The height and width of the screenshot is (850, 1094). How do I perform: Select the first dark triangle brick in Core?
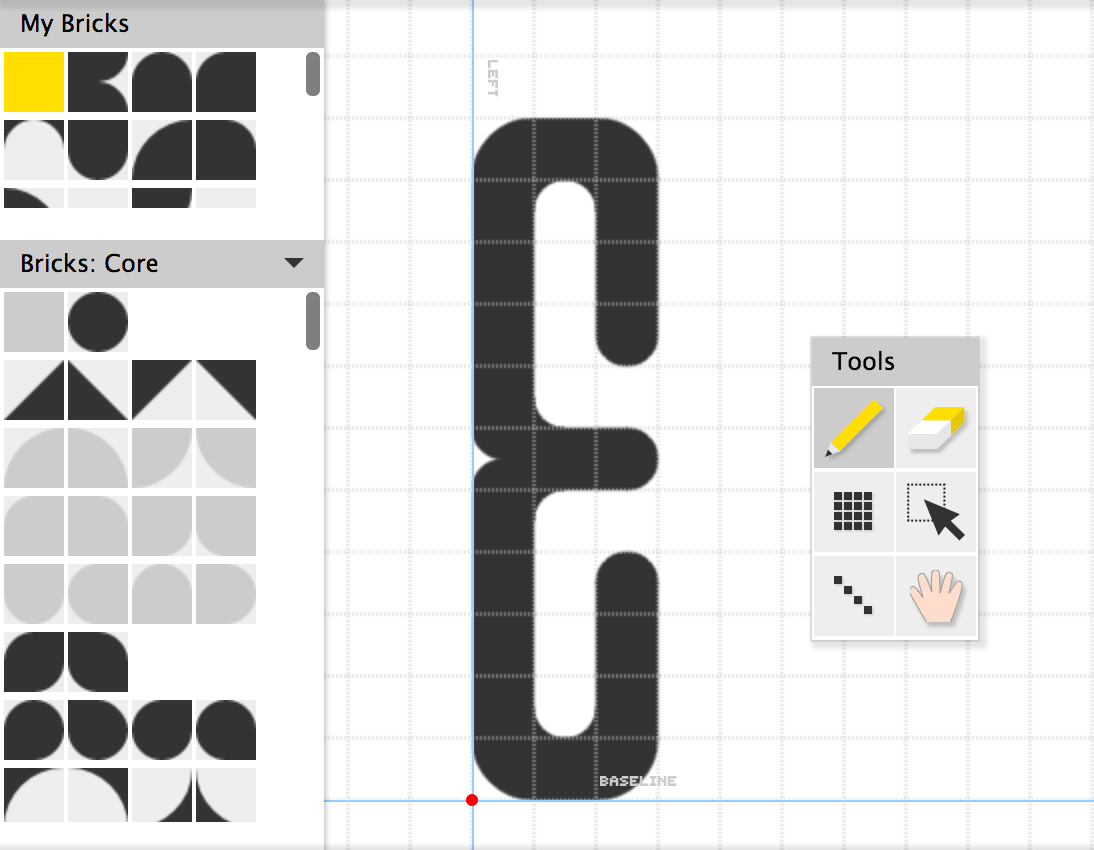(34, 390)
